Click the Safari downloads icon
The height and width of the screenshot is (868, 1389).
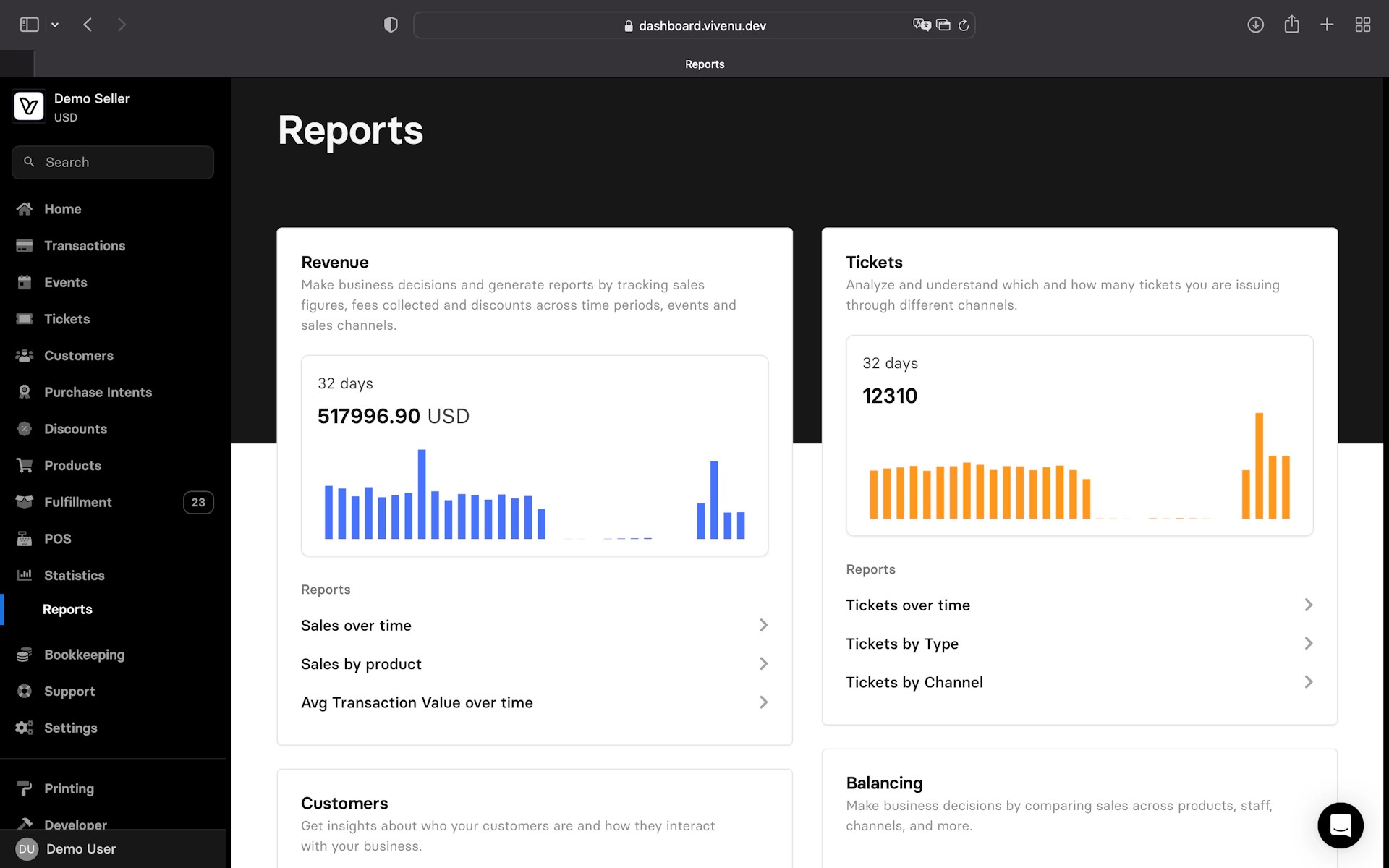pos(1255,25)
